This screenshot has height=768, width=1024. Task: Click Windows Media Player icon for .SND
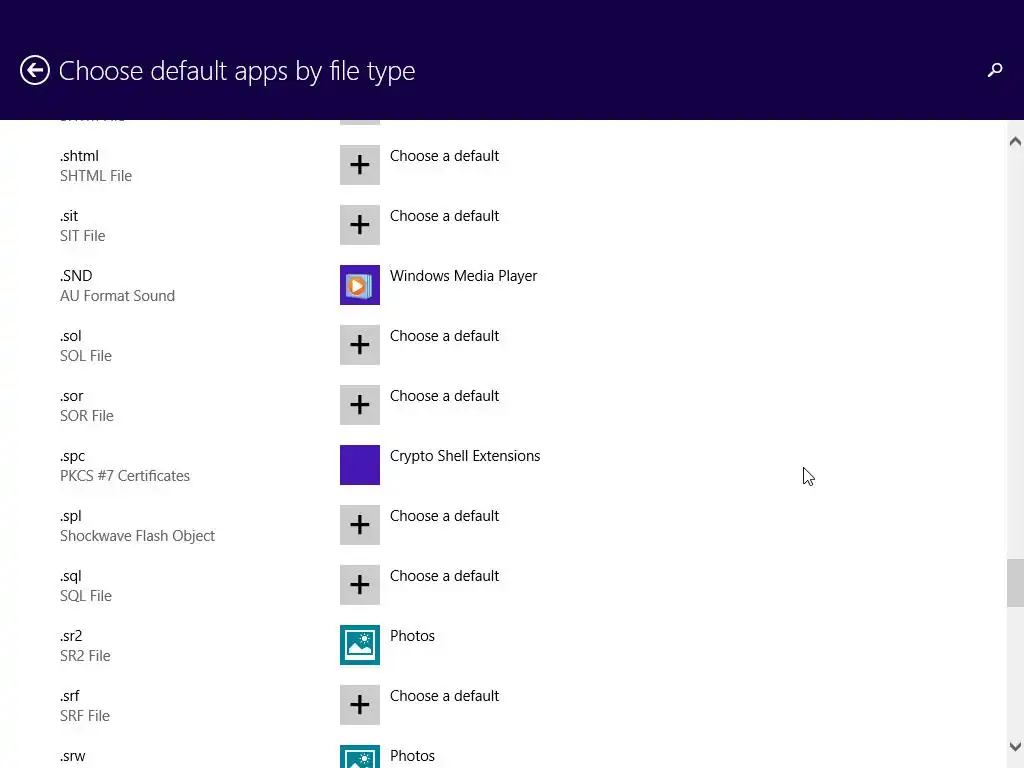coord(360,285)
